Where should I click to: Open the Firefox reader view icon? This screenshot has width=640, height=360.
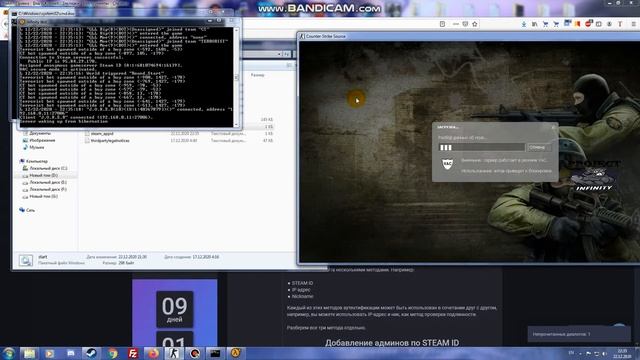442,24
